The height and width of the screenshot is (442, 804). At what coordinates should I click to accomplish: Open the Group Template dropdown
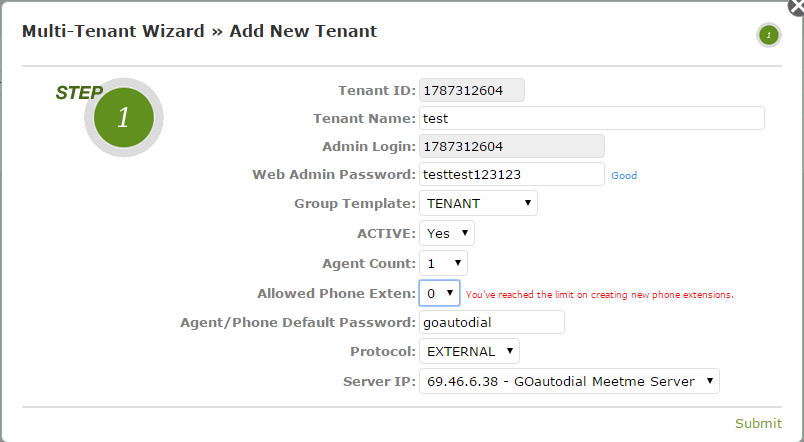(478, 203)
